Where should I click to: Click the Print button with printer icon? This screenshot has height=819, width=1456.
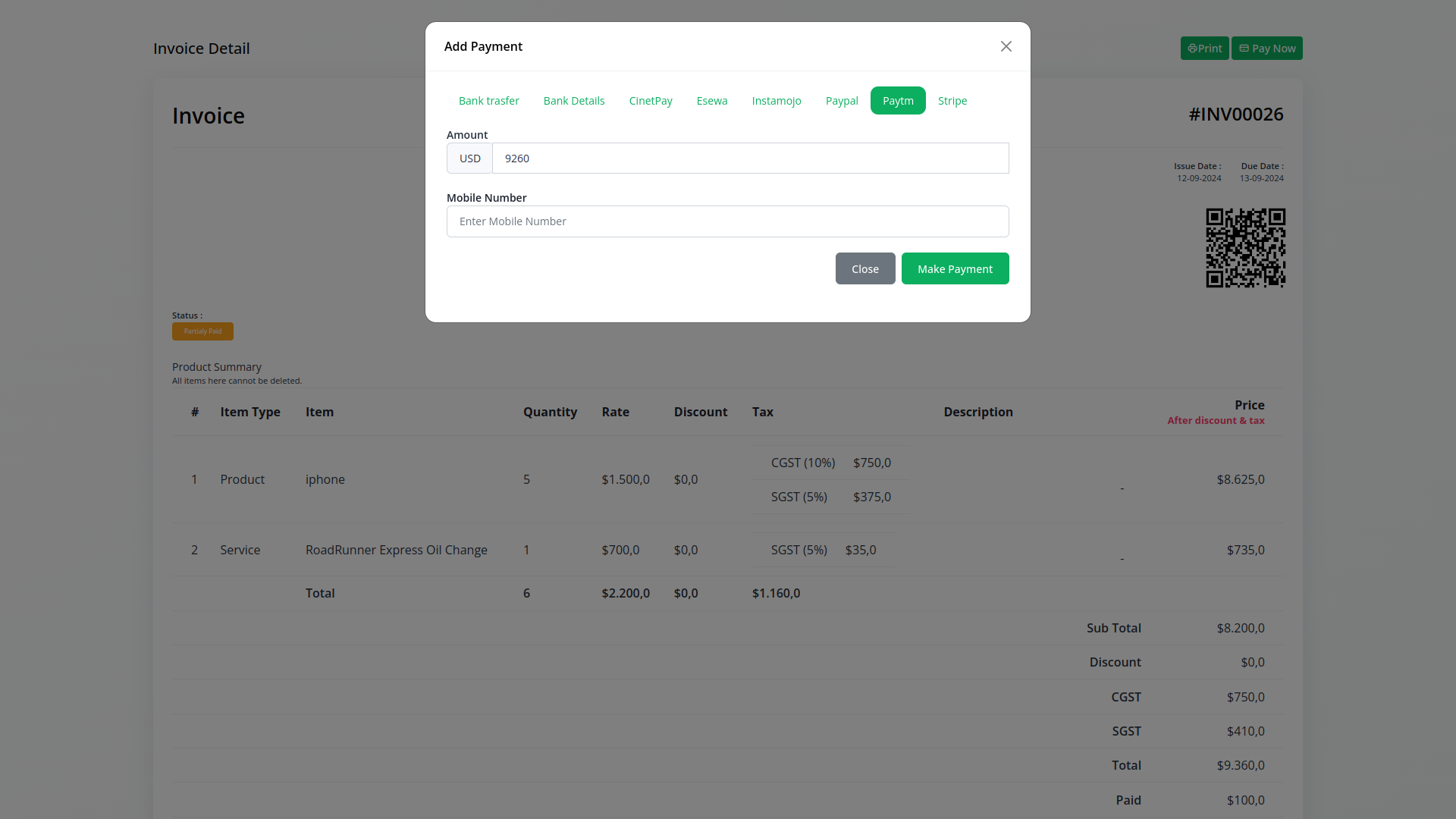coord(1203,49)
